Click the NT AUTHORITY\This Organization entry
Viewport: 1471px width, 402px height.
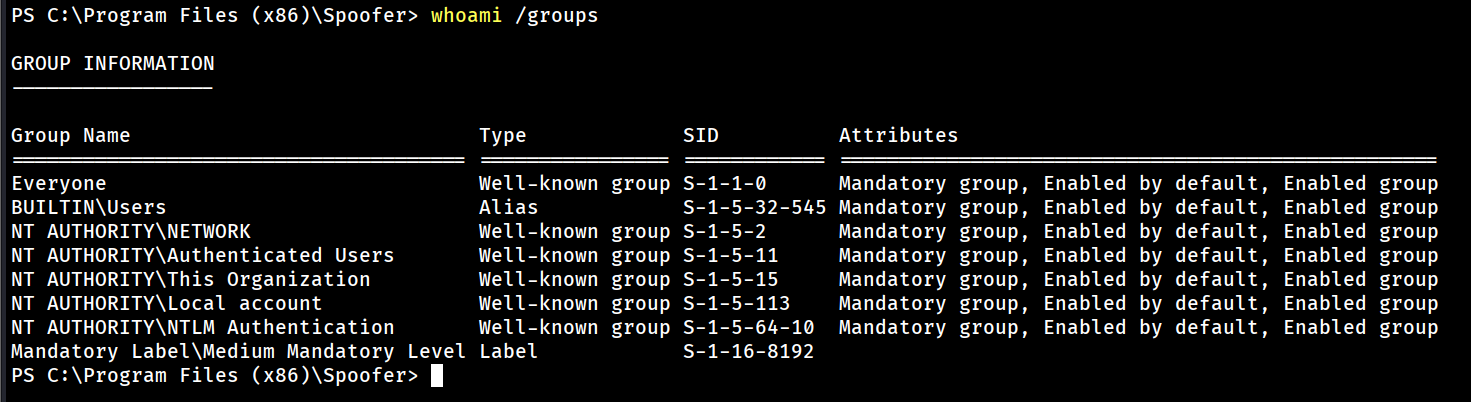click(x=191, y=280)
